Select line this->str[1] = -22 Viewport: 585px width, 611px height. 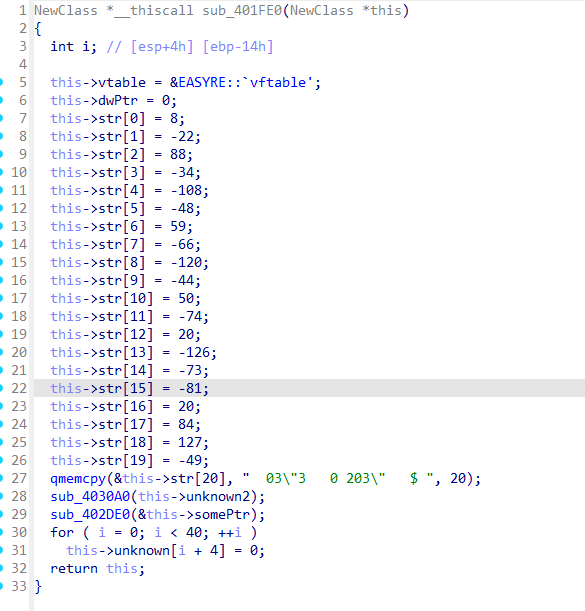point(125,136)
